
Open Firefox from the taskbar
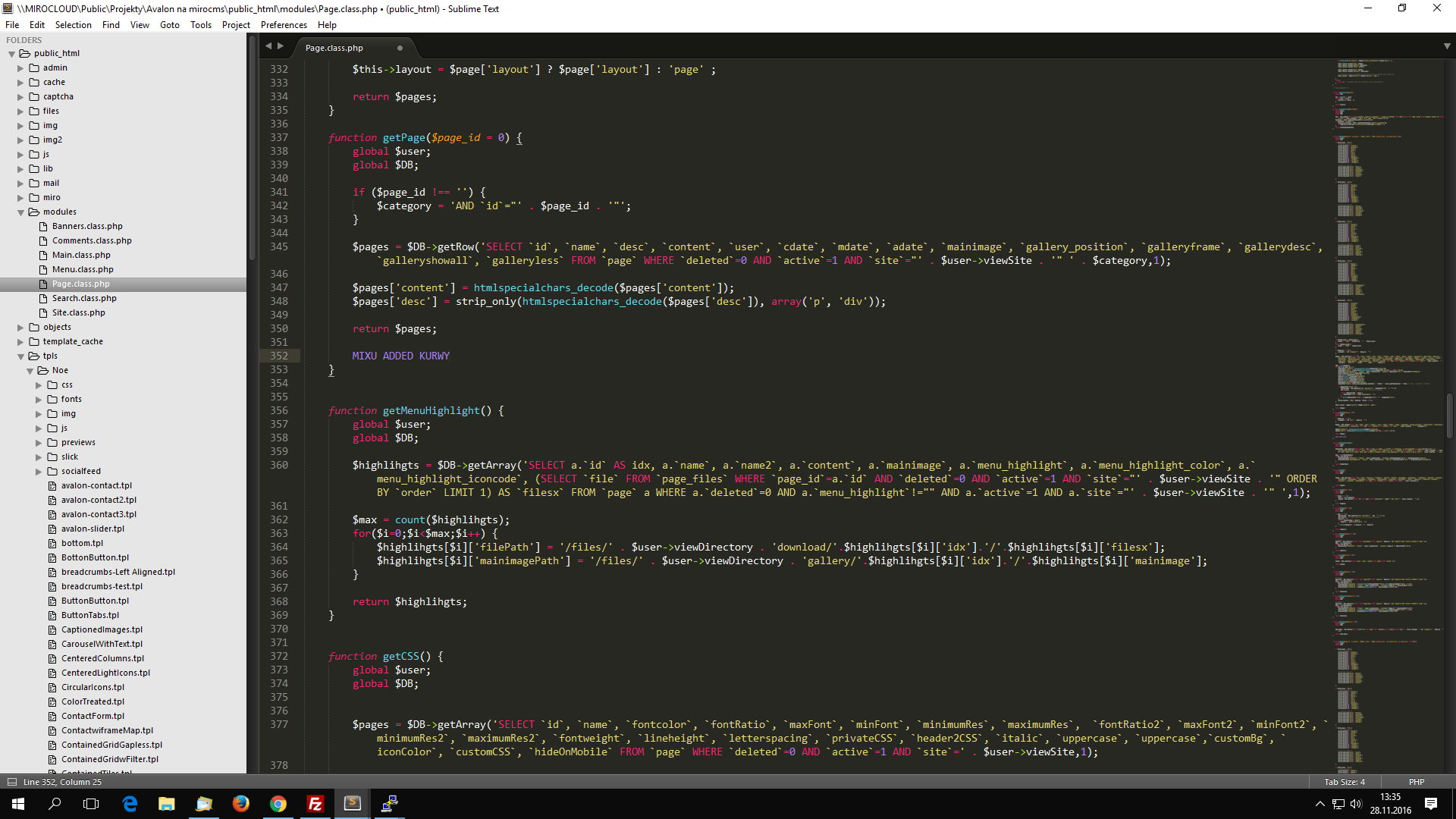coord(241,804)
